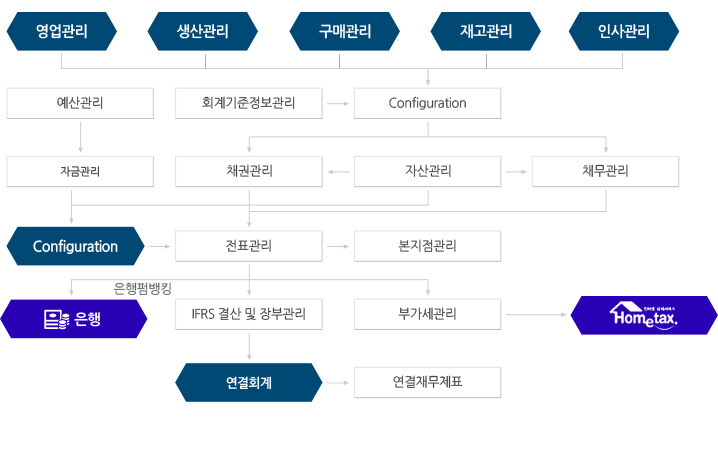Select the 연결회계 hexagon
The width and height of the screenshot is (718, 451).
249,382
